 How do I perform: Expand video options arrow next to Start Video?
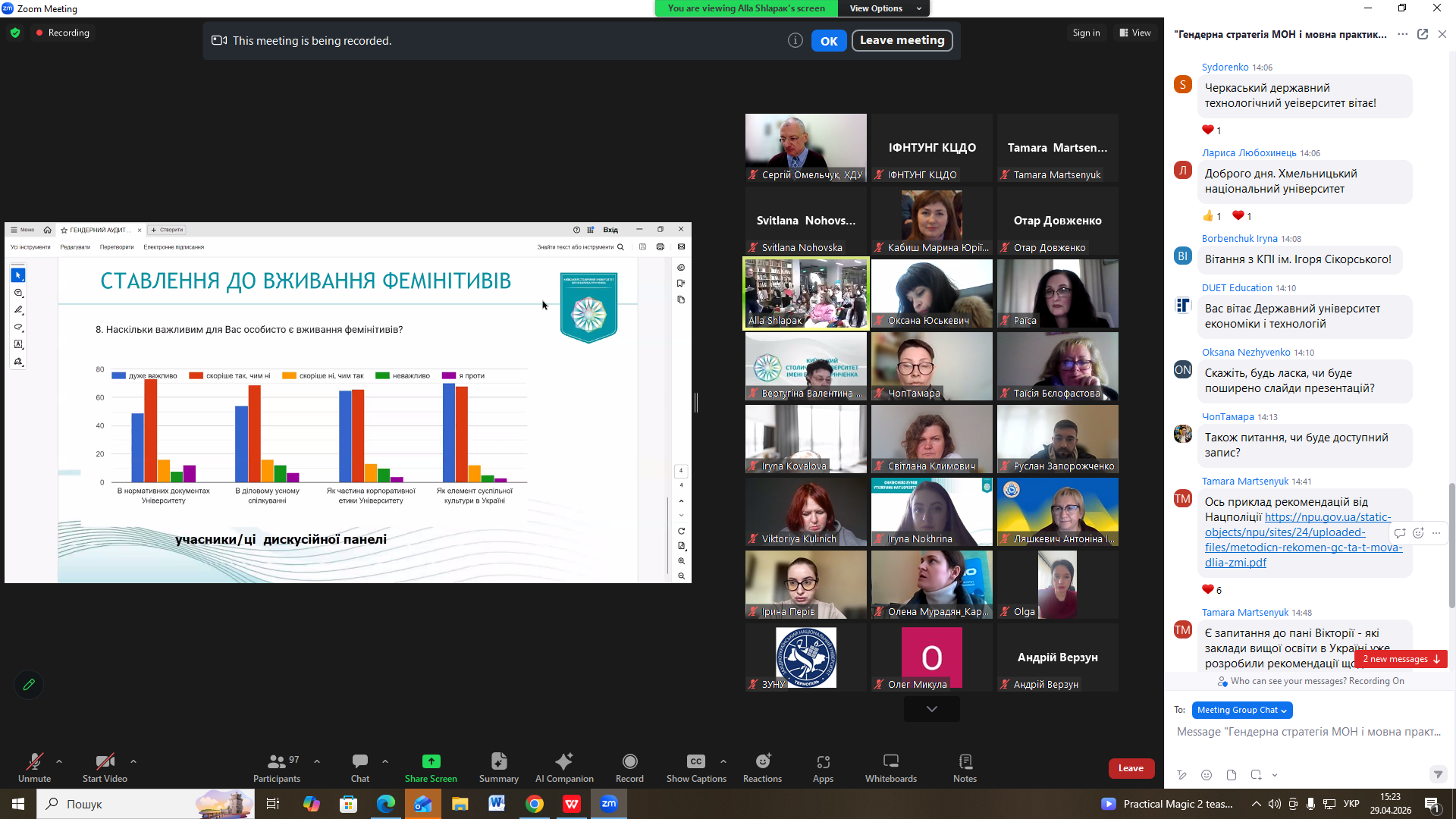(x=133, y=761)
